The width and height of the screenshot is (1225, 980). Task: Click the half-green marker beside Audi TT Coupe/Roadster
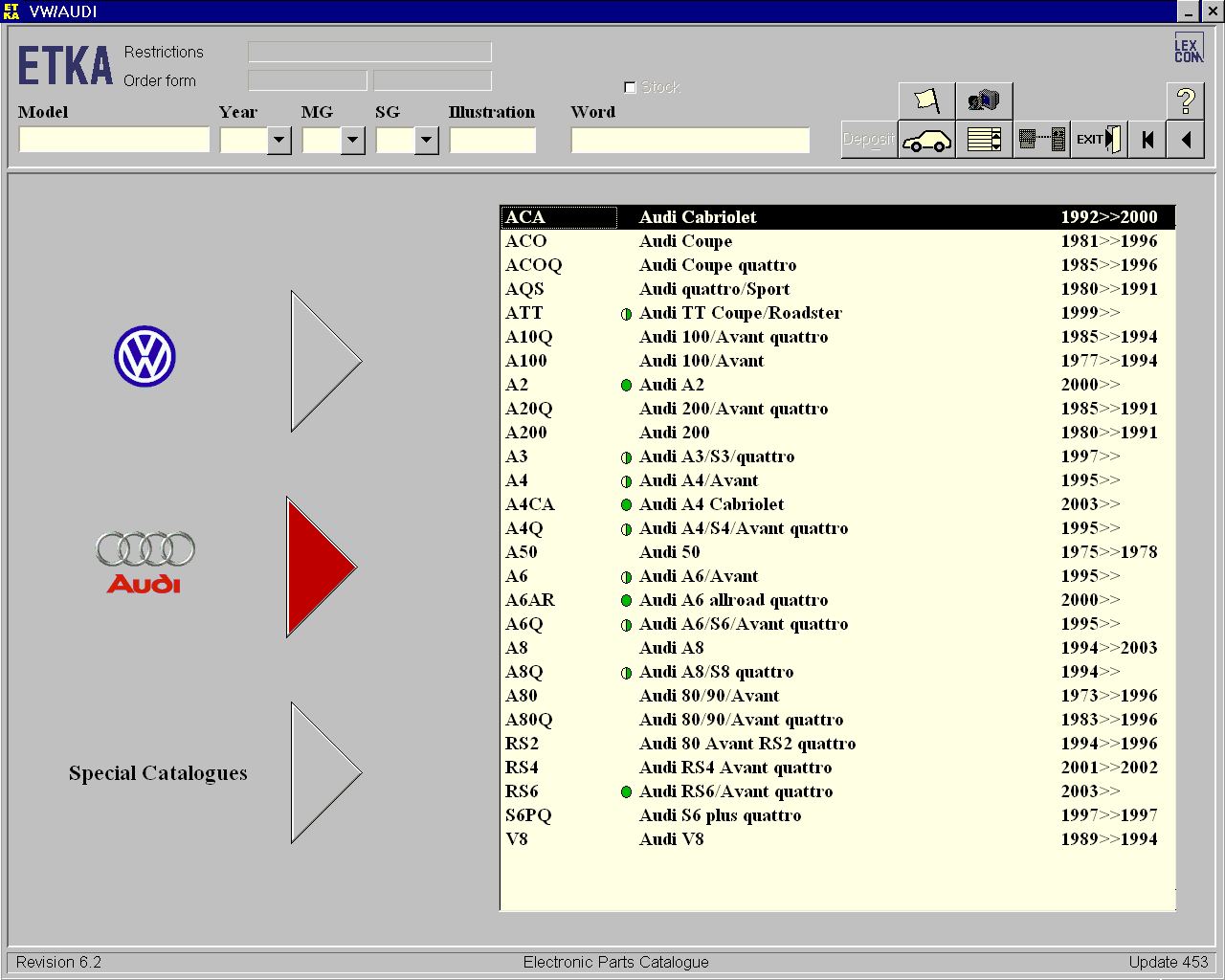point(626,314)
